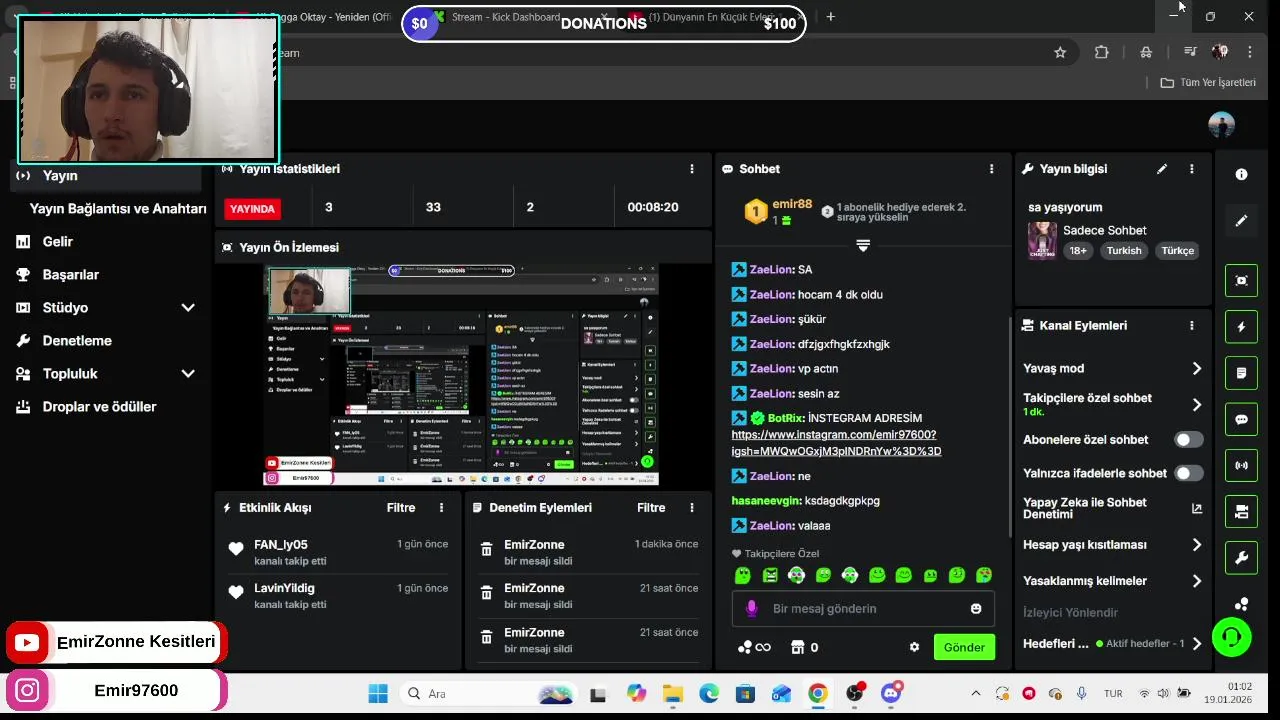This screenshot has width=1280, height=720.
Task: Open Hedefleri active goals chevron
Action: coord(1196,644)
